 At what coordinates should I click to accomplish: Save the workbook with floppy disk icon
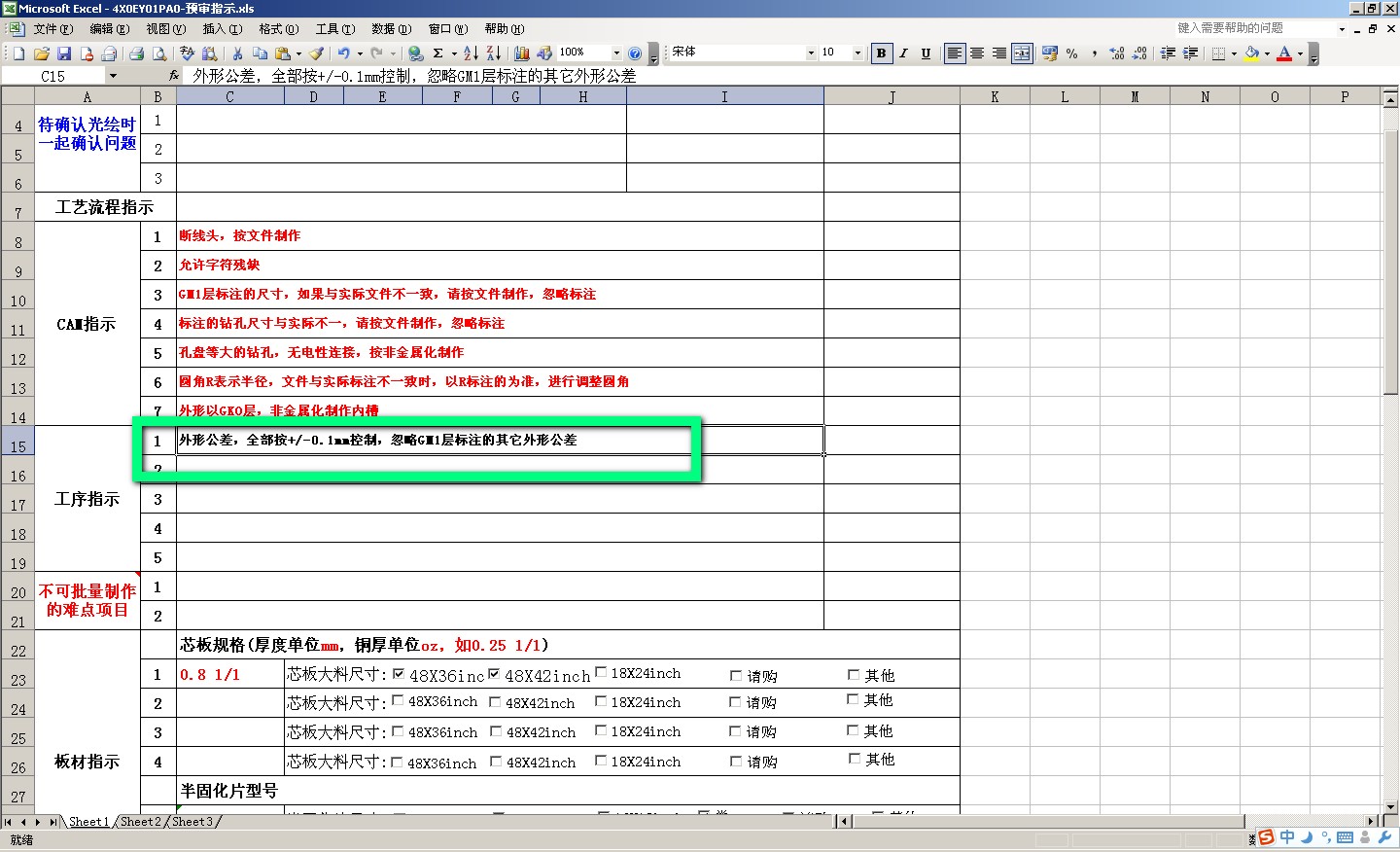click(x=64, y=53)
